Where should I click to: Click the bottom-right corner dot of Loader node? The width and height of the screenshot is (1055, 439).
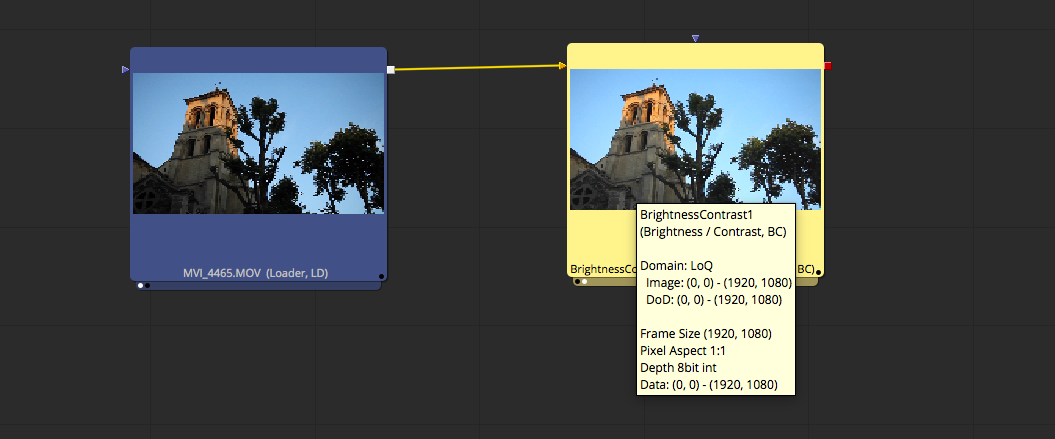[x=381, y=276]
